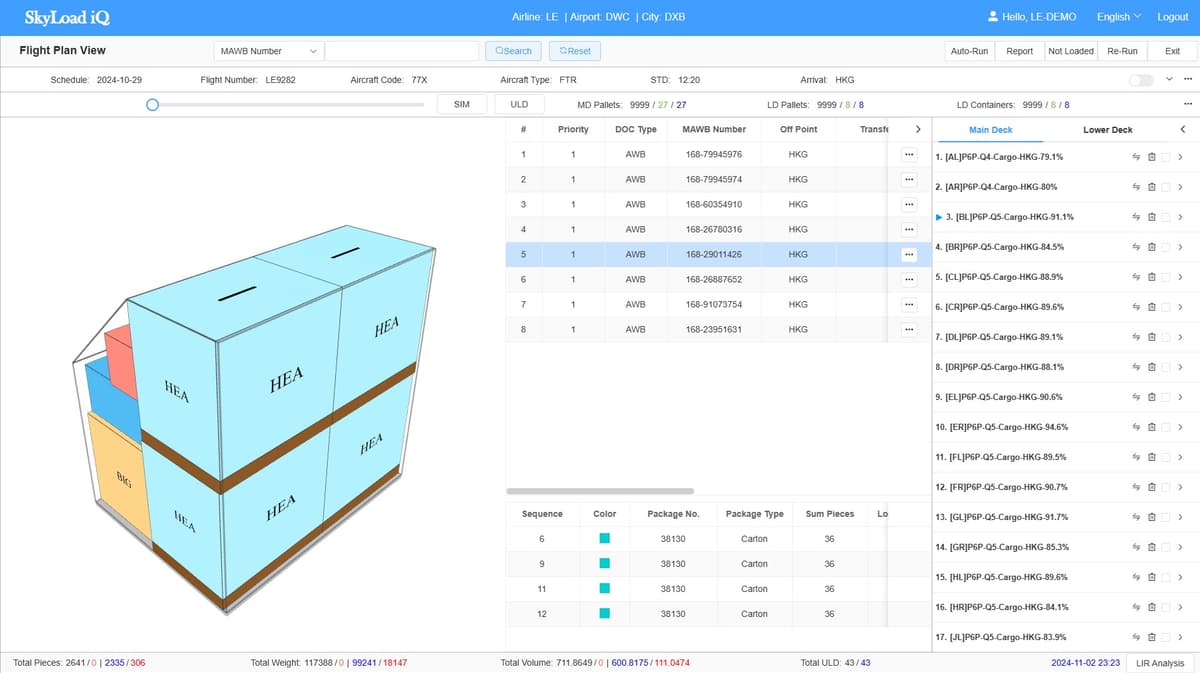Screen dimensions: 1200x673
Task: Select the Main Deck tab
Action: (990, 130)
